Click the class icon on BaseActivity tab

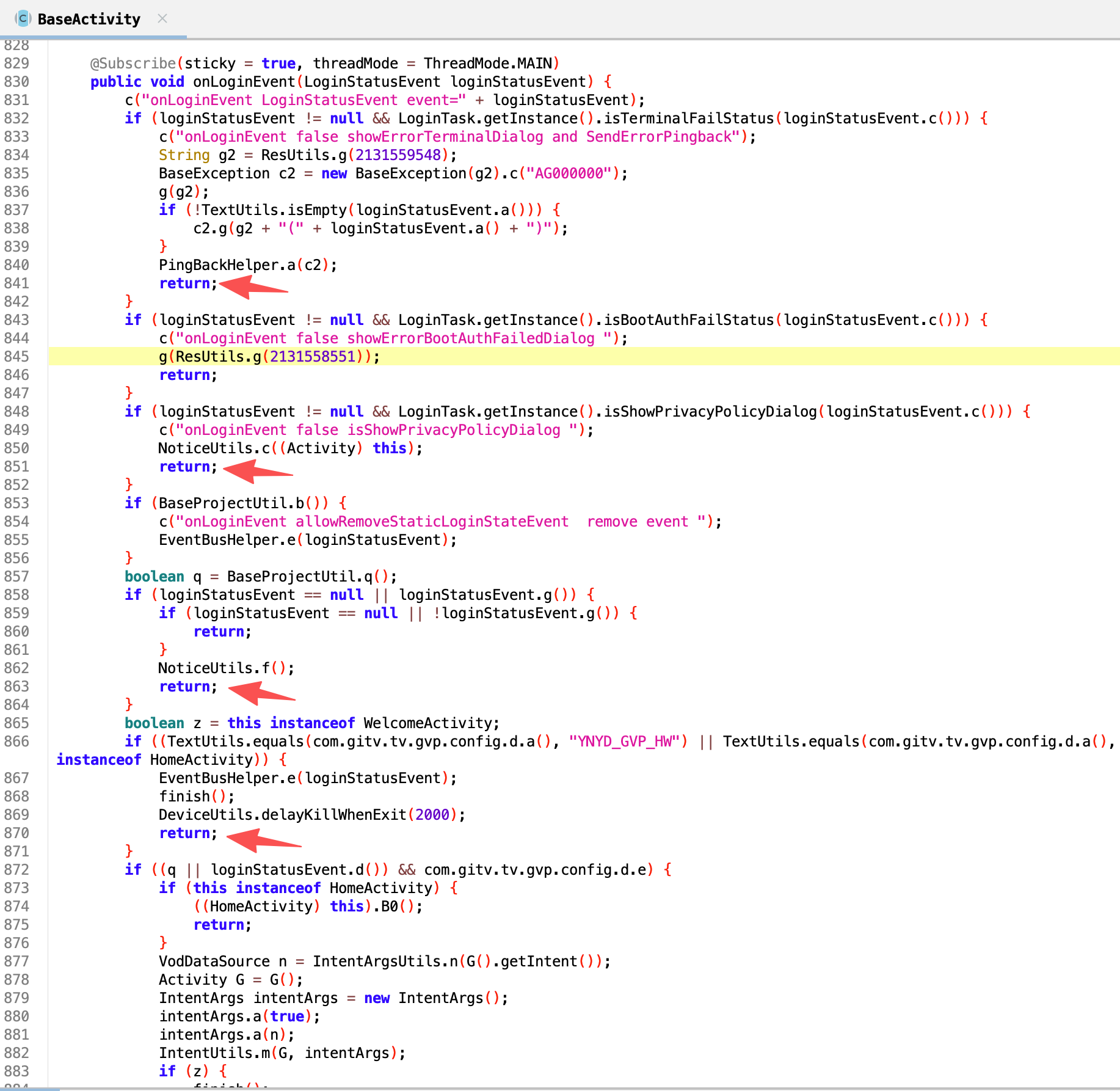[23, 19]
